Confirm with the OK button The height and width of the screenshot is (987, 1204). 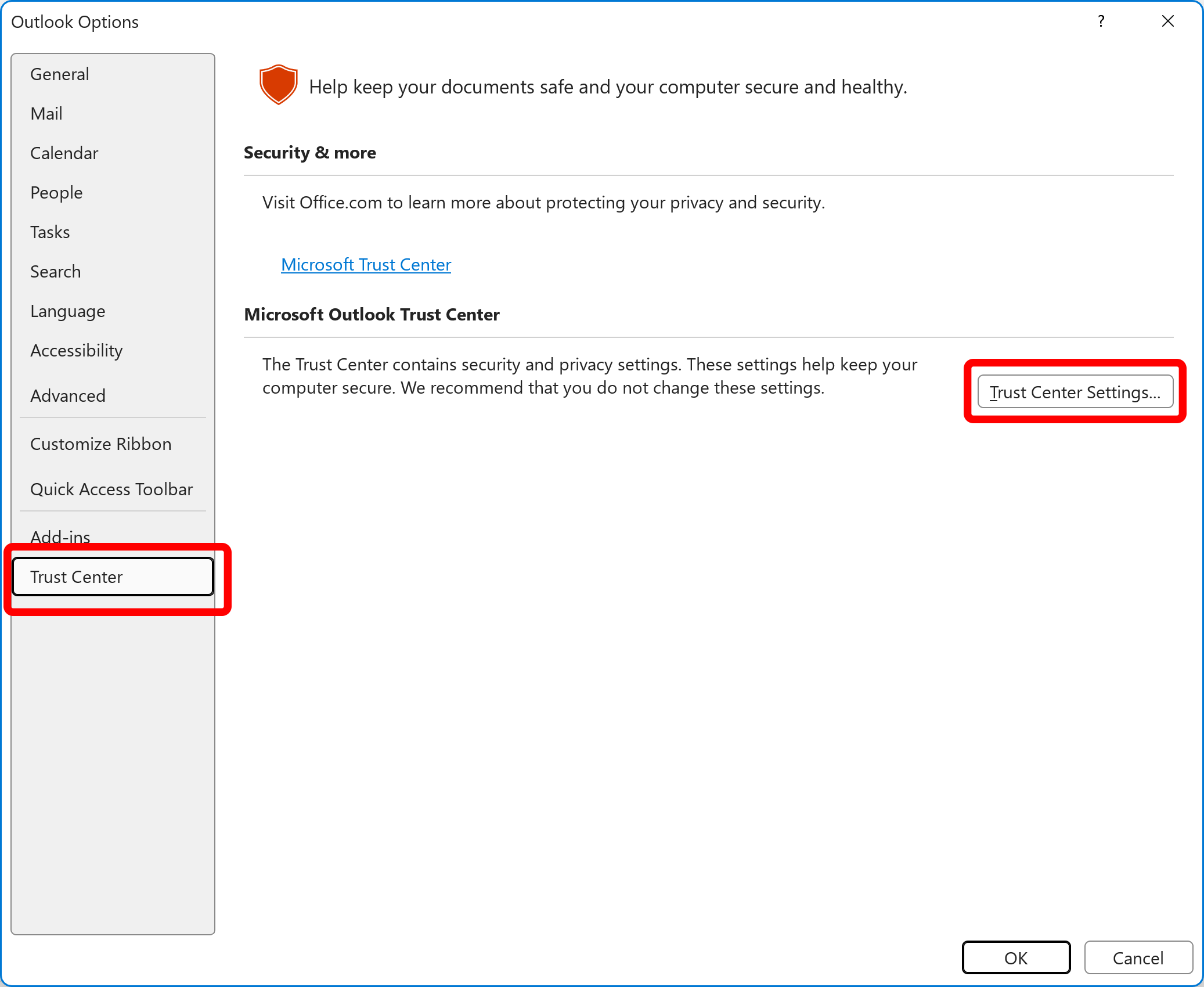[1016, 957]
